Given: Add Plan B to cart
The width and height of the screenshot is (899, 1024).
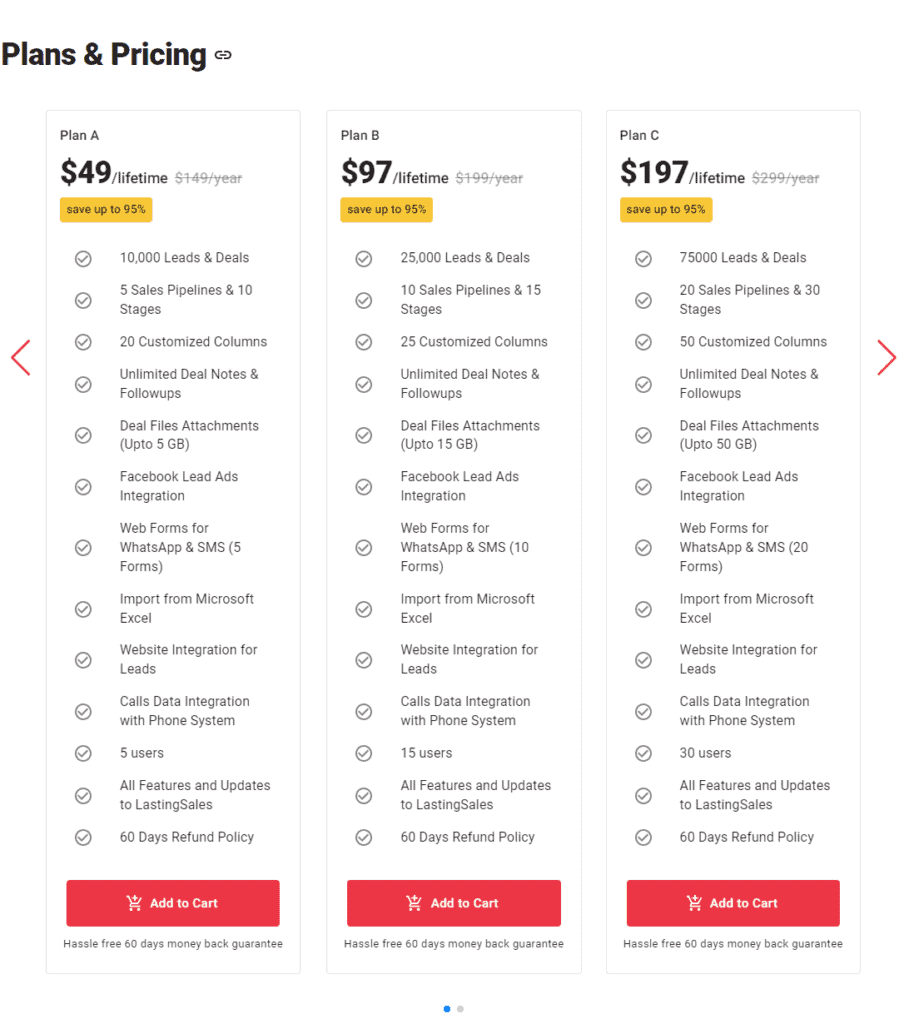Looking at the screenshot, I should click(454, 903).
